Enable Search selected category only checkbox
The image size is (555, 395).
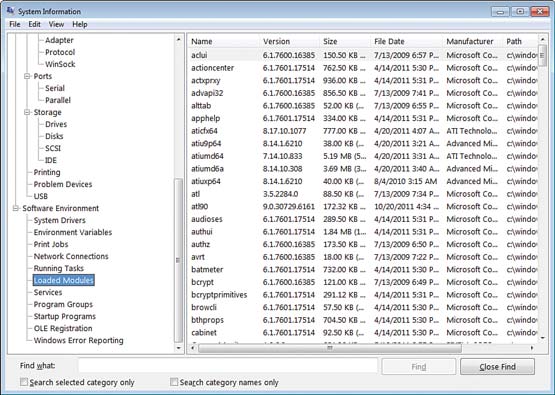pos(24,382)
